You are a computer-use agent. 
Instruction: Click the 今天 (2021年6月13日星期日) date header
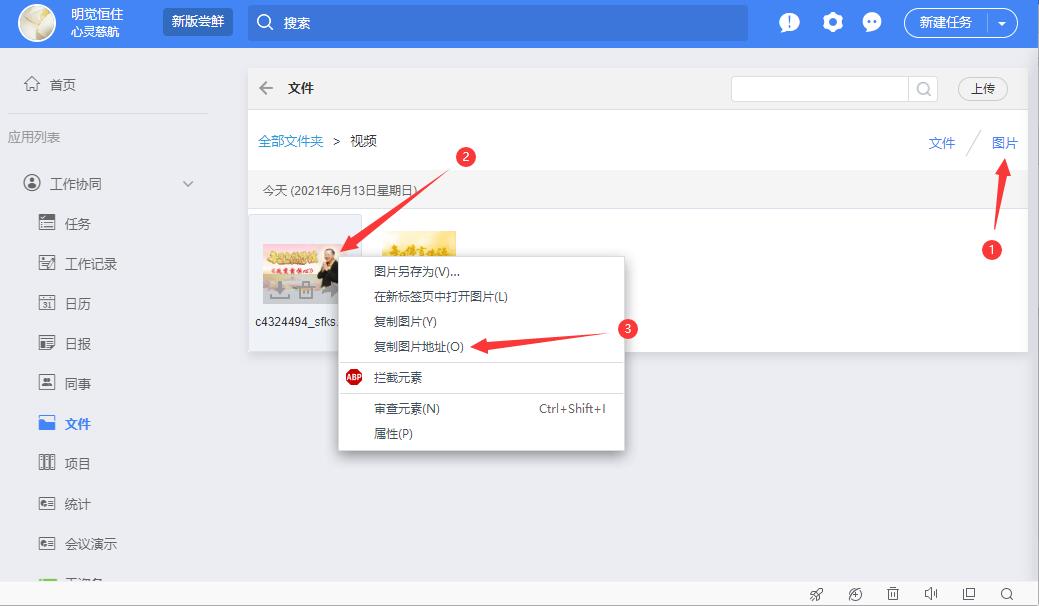(339, 191)
